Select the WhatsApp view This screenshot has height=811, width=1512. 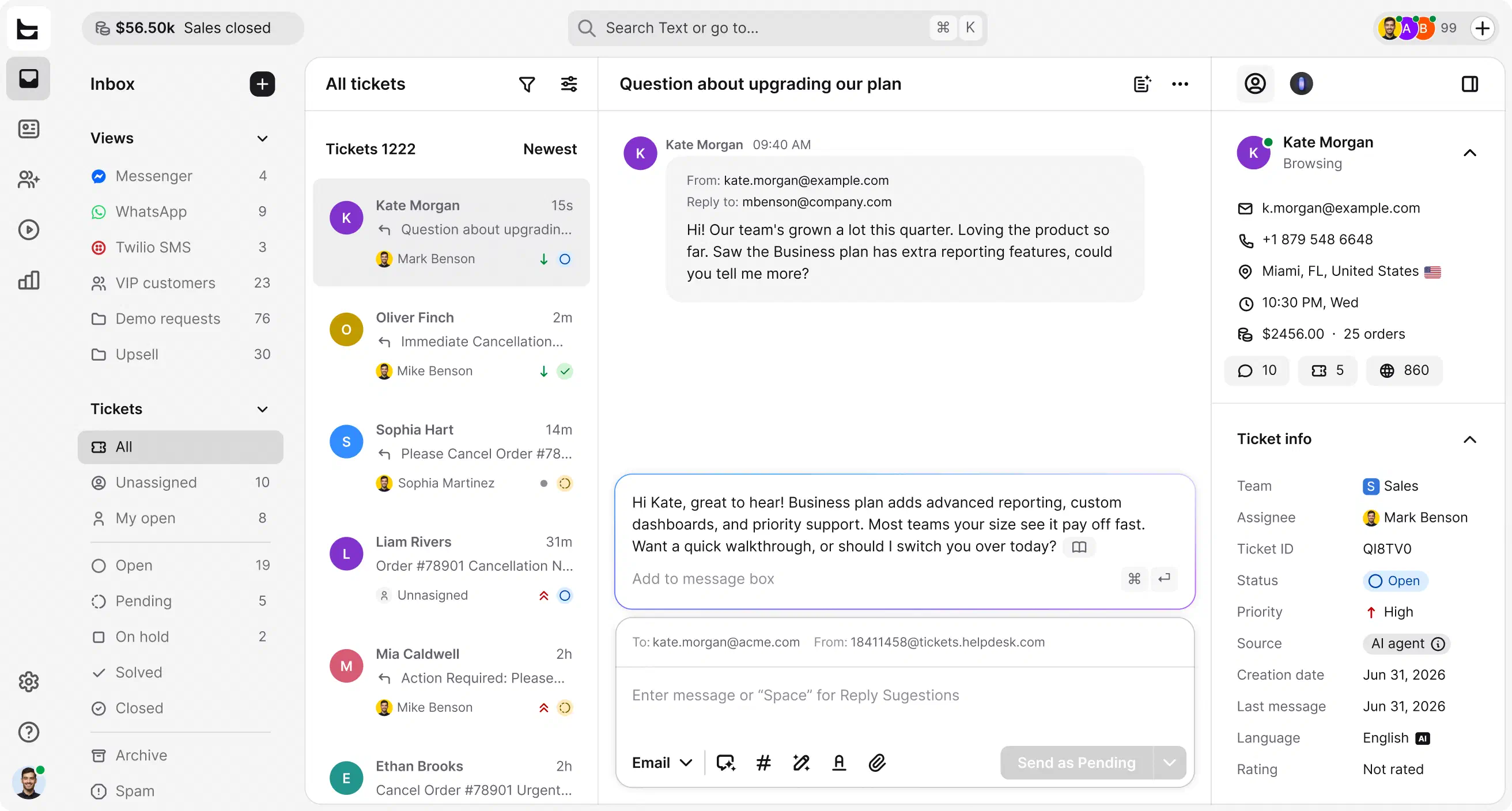tap(180, 211)
